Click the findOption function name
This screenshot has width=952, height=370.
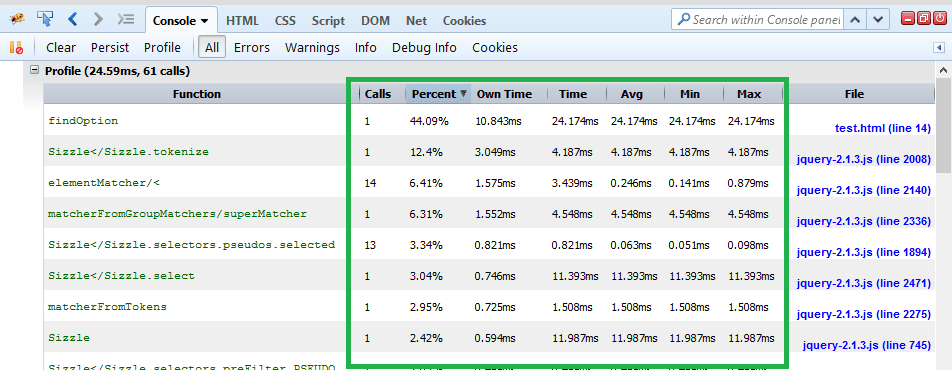pos(83,121)
